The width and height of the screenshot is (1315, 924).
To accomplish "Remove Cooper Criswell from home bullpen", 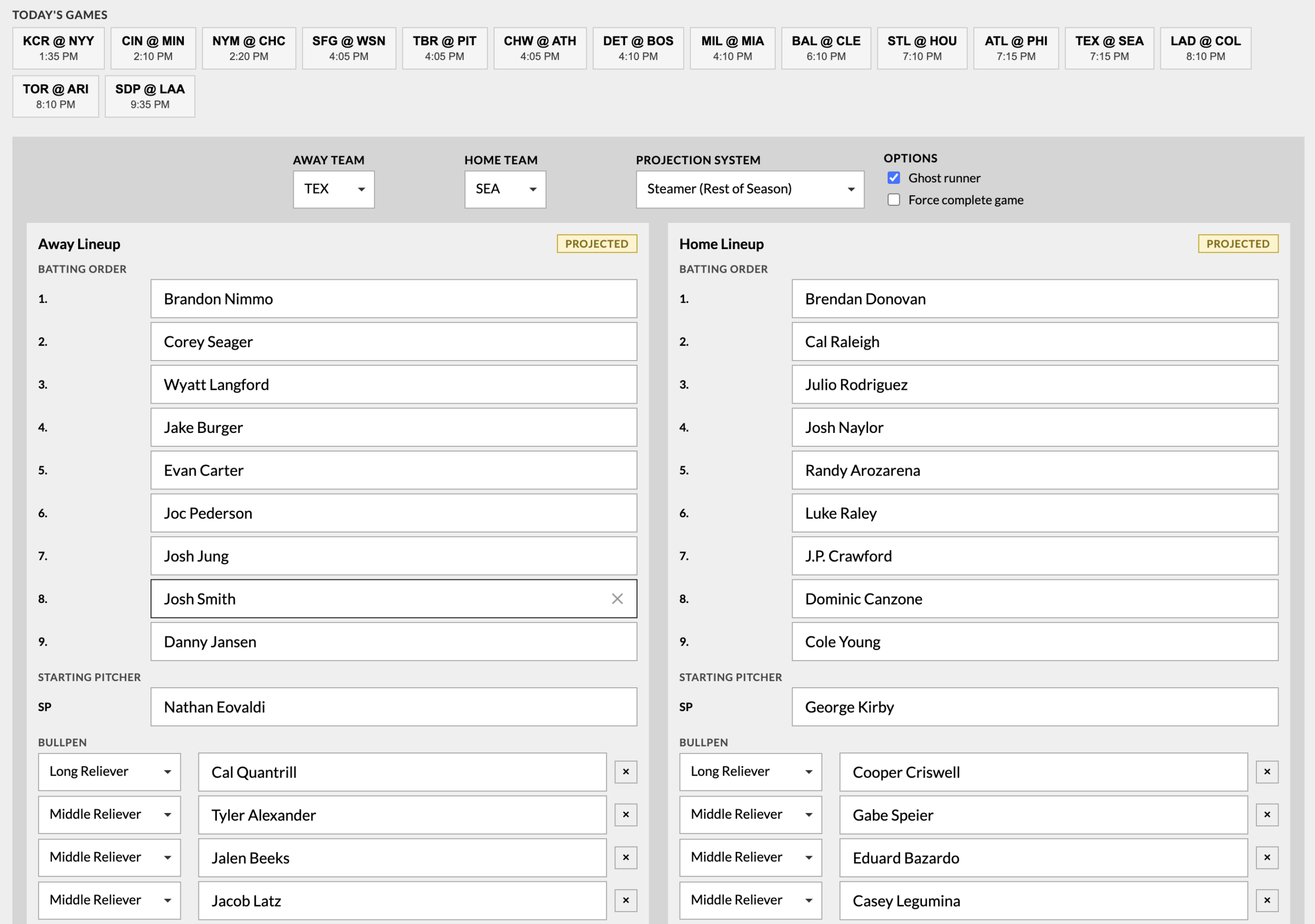I will pyautogui.click(x=1266, y=771).
